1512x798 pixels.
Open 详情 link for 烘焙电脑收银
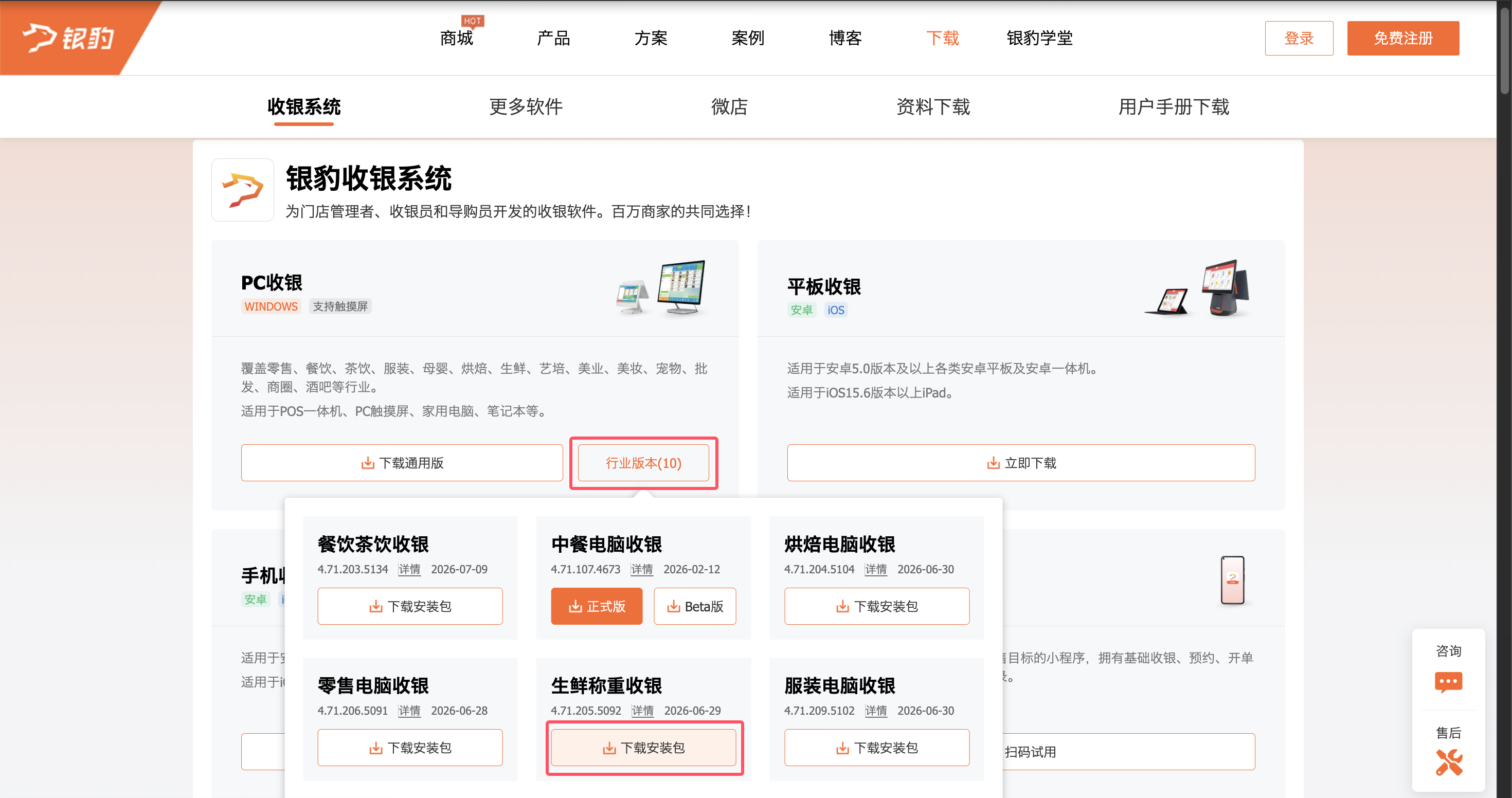[x=876, y=569]
